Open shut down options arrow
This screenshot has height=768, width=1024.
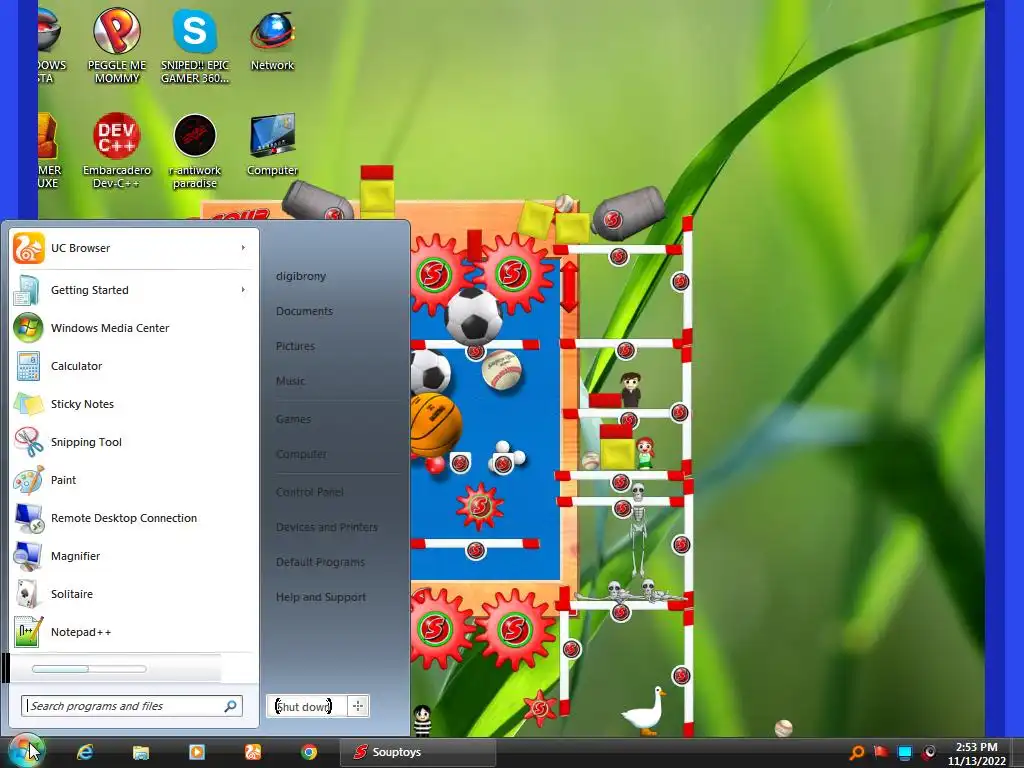point(358,706)
